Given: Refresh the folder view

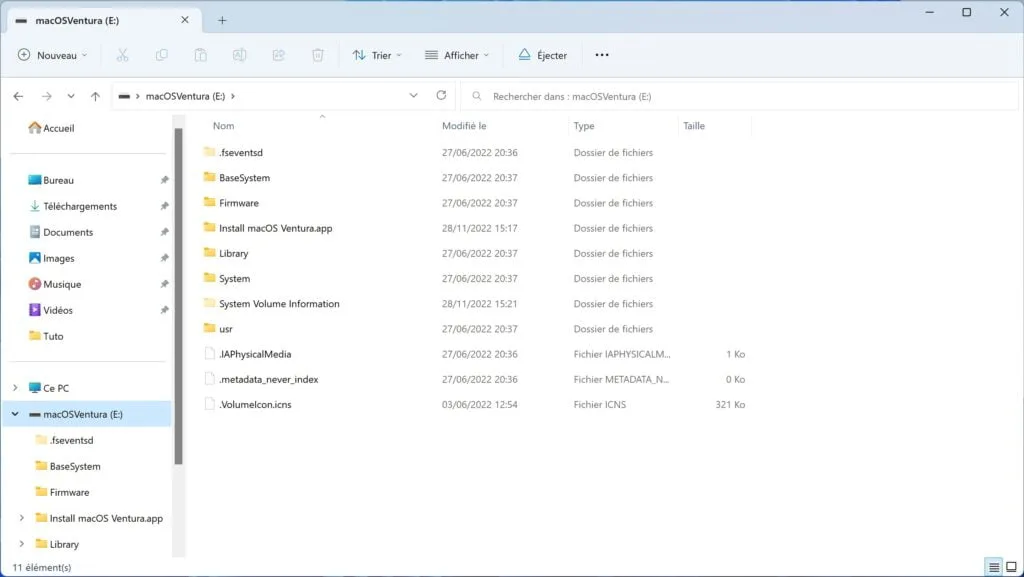Looking at the screenshot, I should (441, 96).
